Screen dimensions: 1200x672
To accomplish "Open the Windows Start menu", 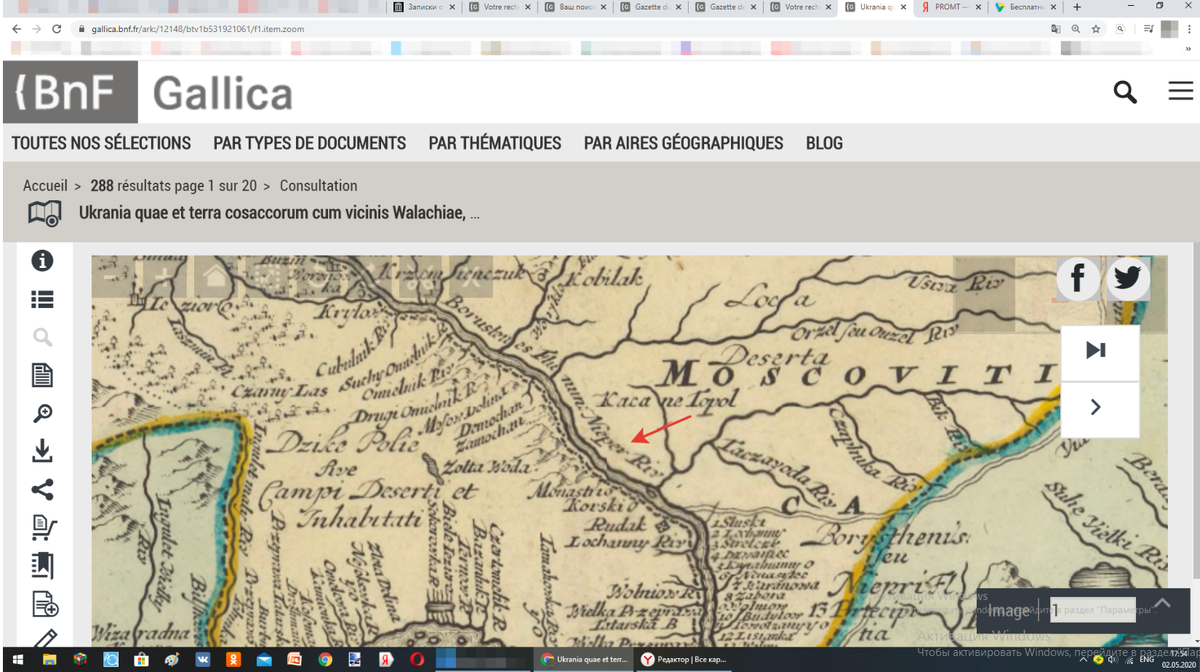I will click(19, 660).
